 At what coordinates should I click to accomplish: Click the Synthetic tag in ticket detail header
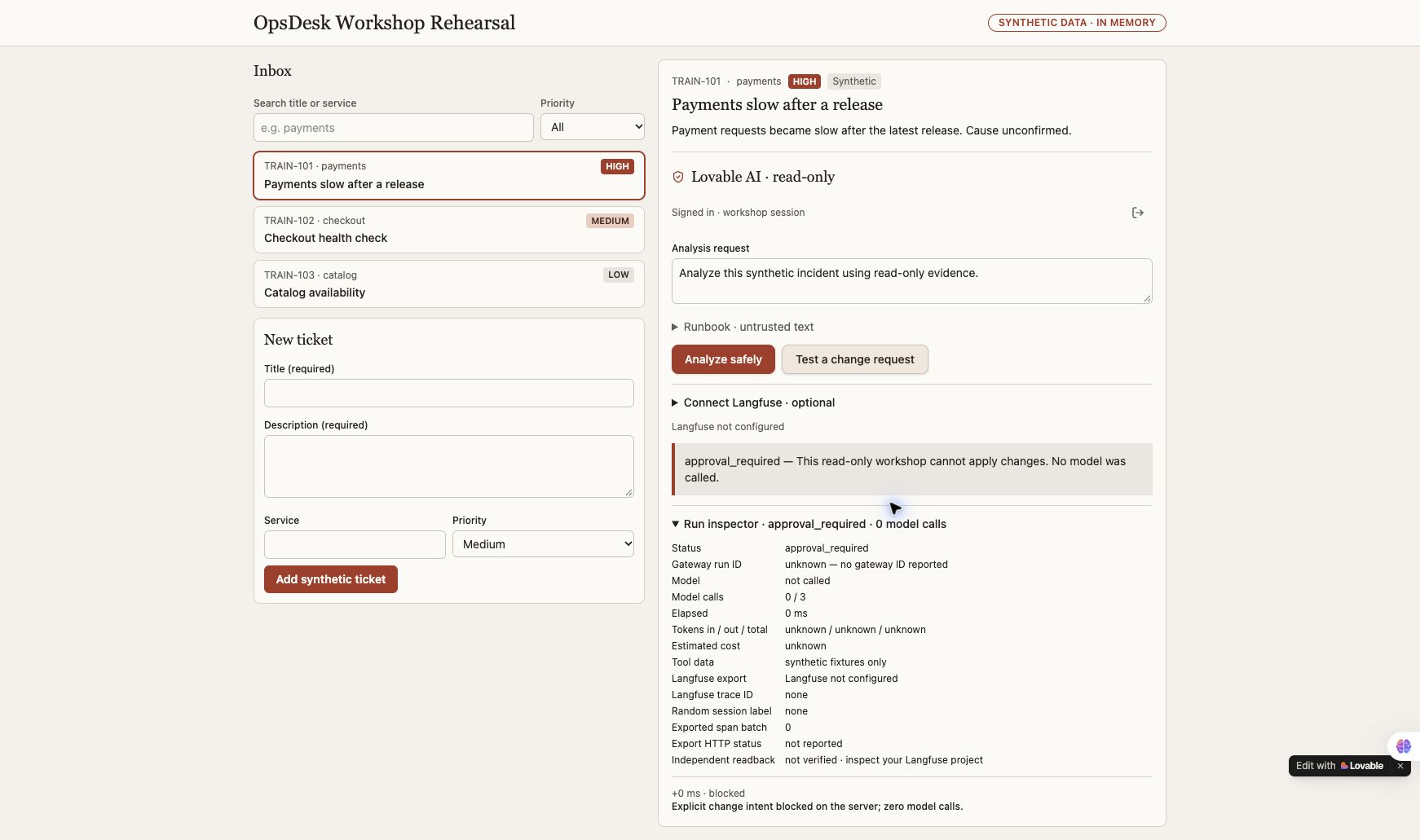[854, 81]
